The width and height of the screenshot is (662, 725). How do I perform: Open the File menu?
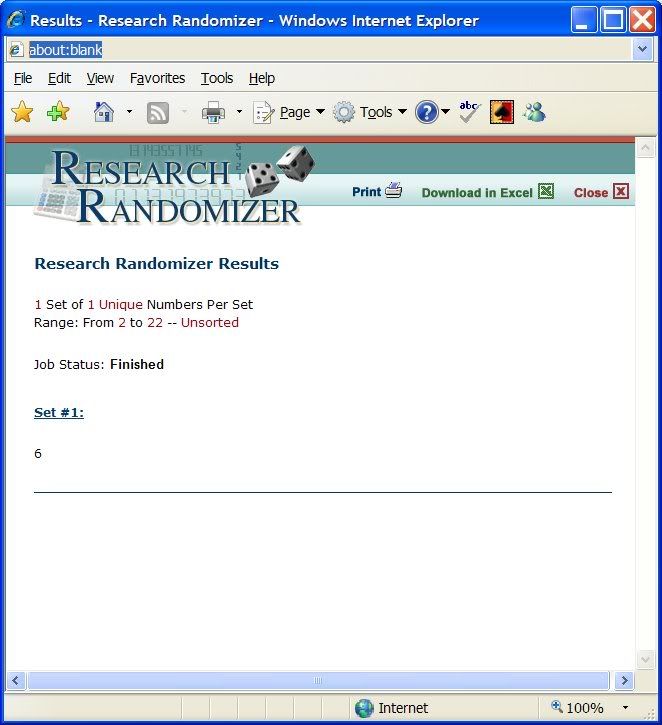pos(23,78)
